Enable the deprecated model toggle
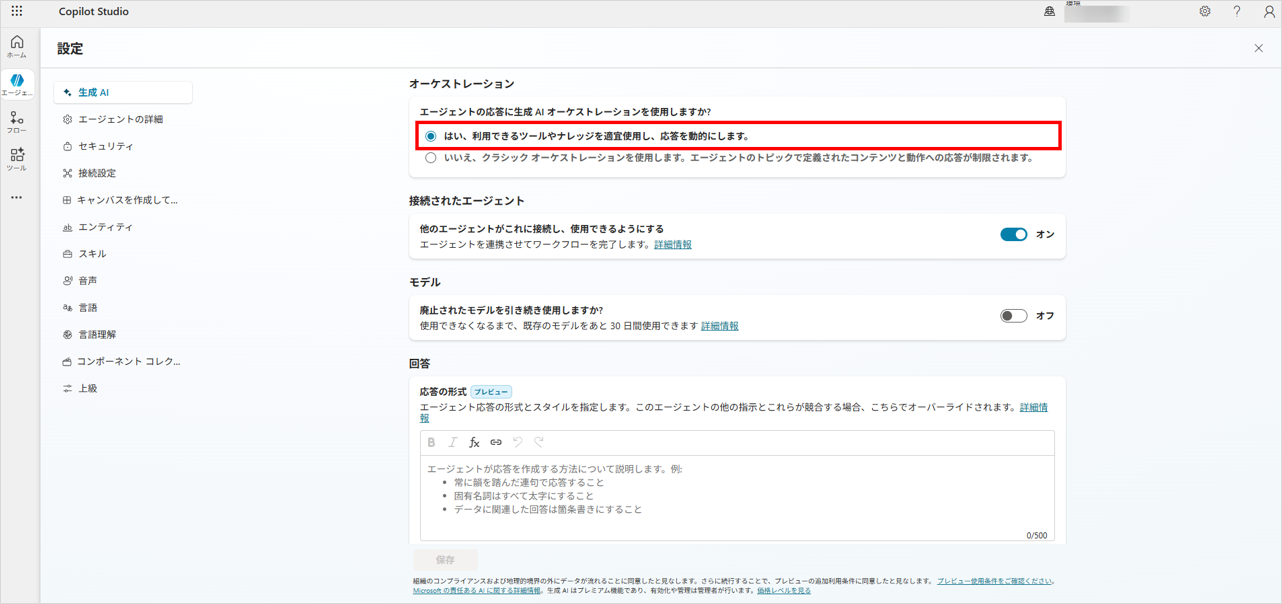This screenshot has height=604, width=1282. (1013, 316)
